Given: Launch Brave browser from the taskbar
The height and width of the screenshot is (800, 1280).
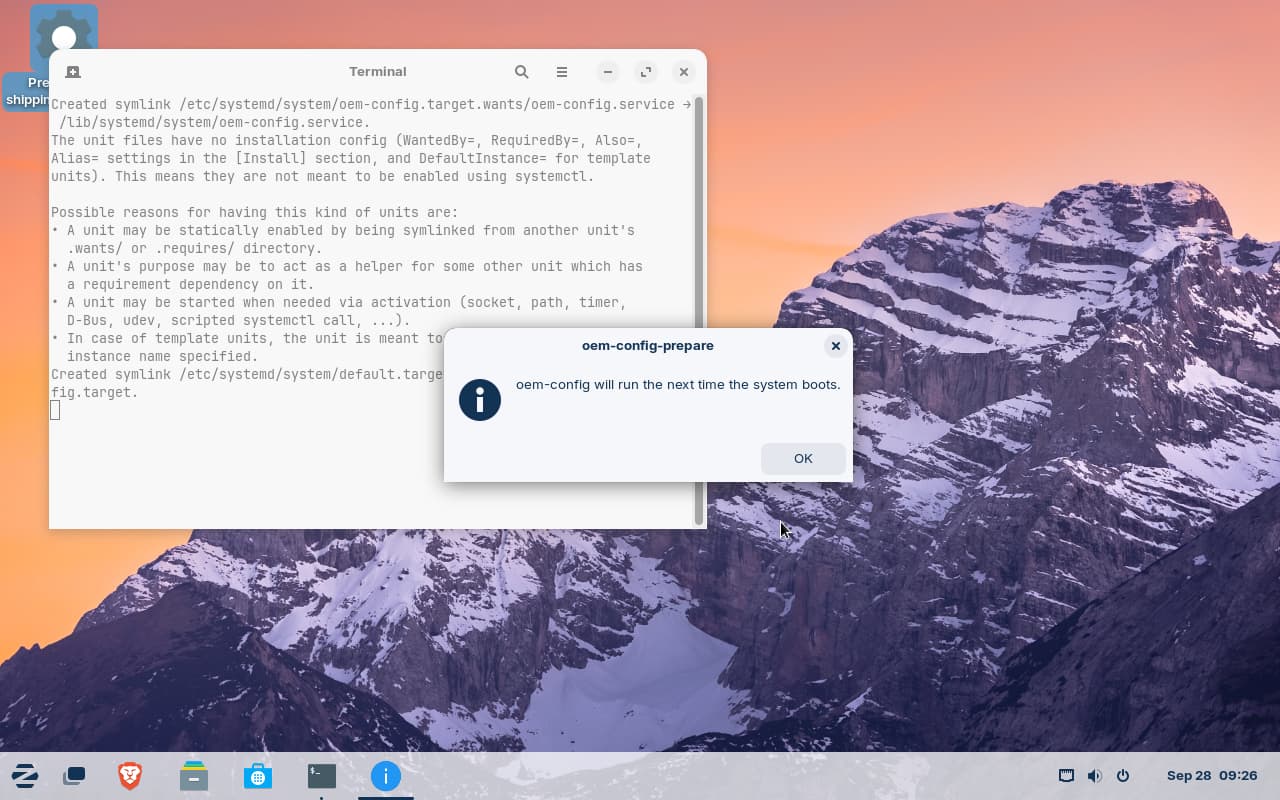Looking at the screenshot, I should pyautogui.click(x=129, y=776).
